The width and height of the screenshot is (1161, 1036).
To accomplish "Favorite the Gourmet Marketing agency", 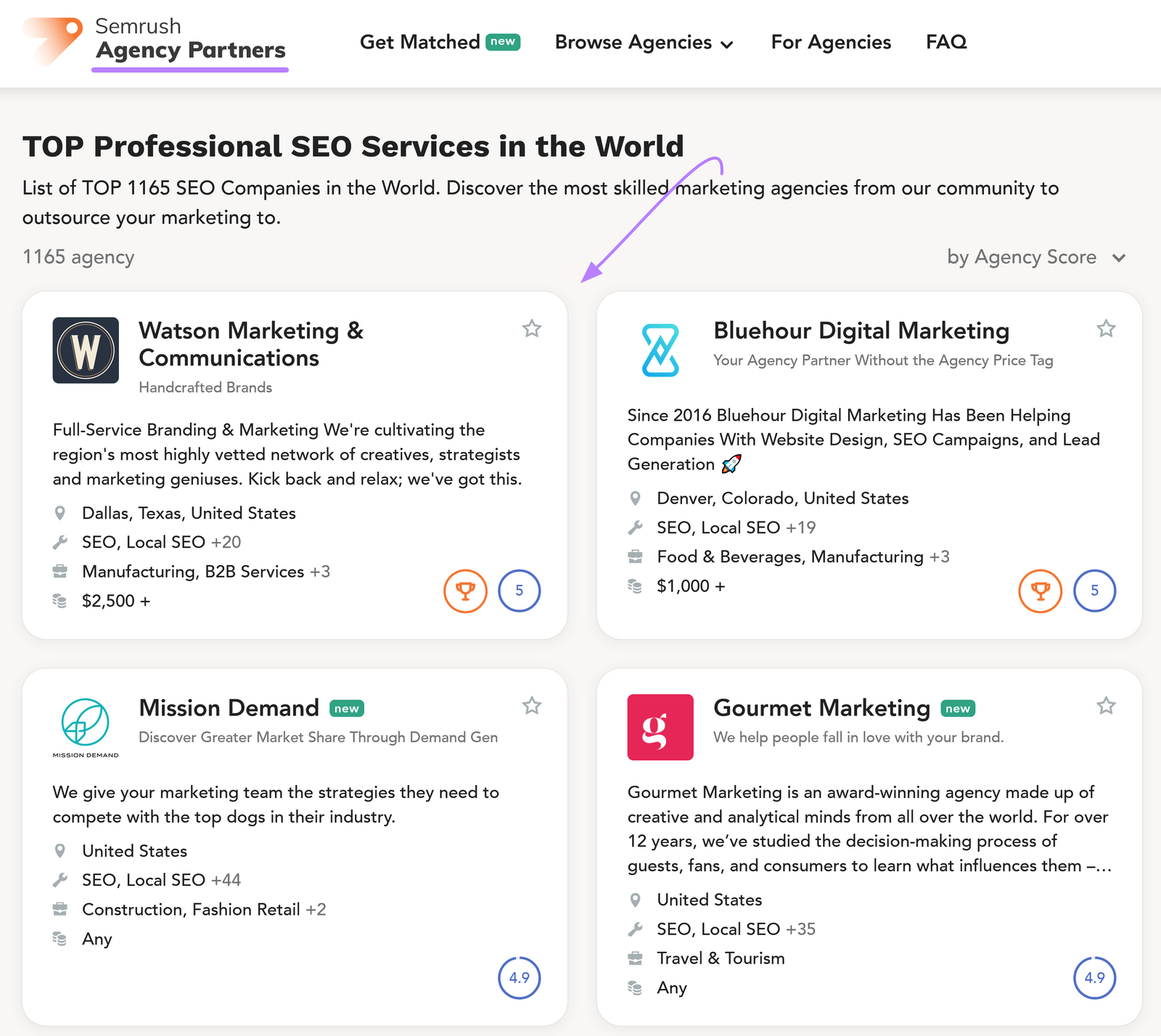I will (1106, 706).
